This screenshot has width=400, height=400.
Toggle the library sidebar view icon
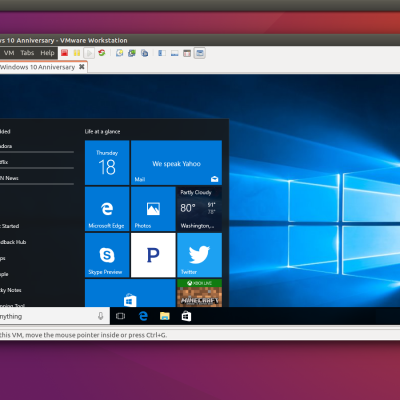point(162,53)
